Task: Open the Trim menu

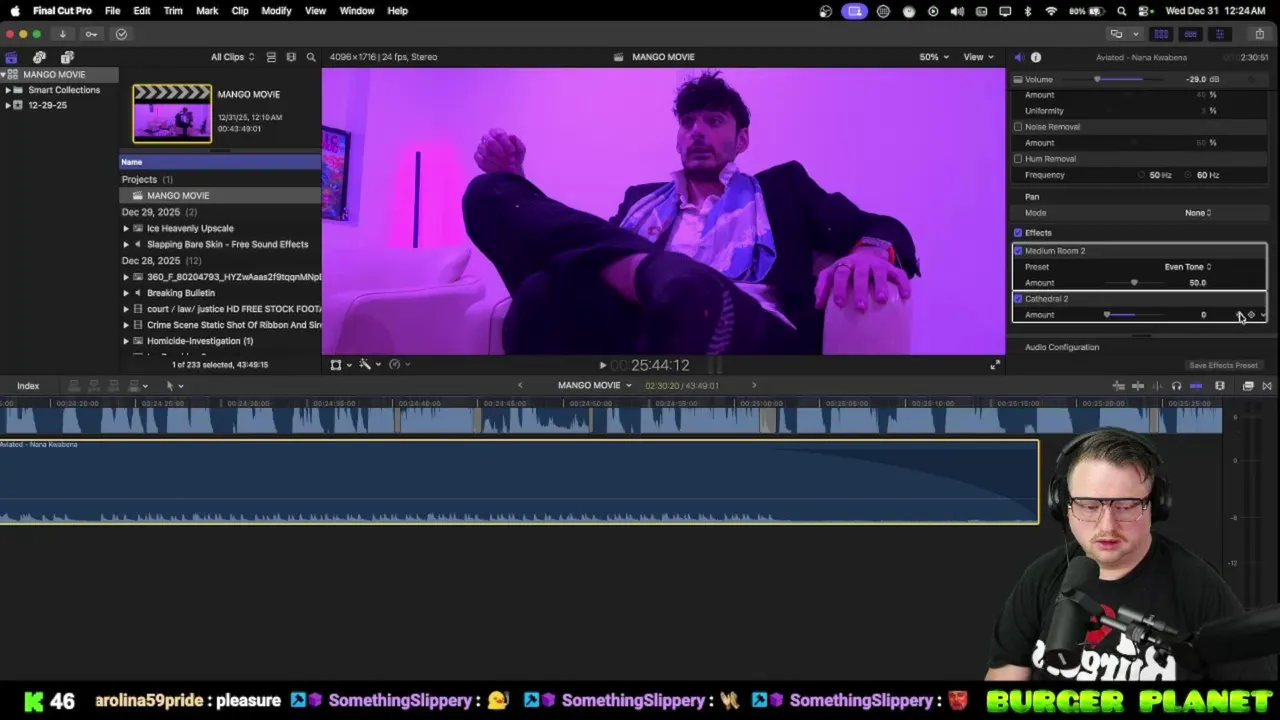Action: (x=173, y=11)
